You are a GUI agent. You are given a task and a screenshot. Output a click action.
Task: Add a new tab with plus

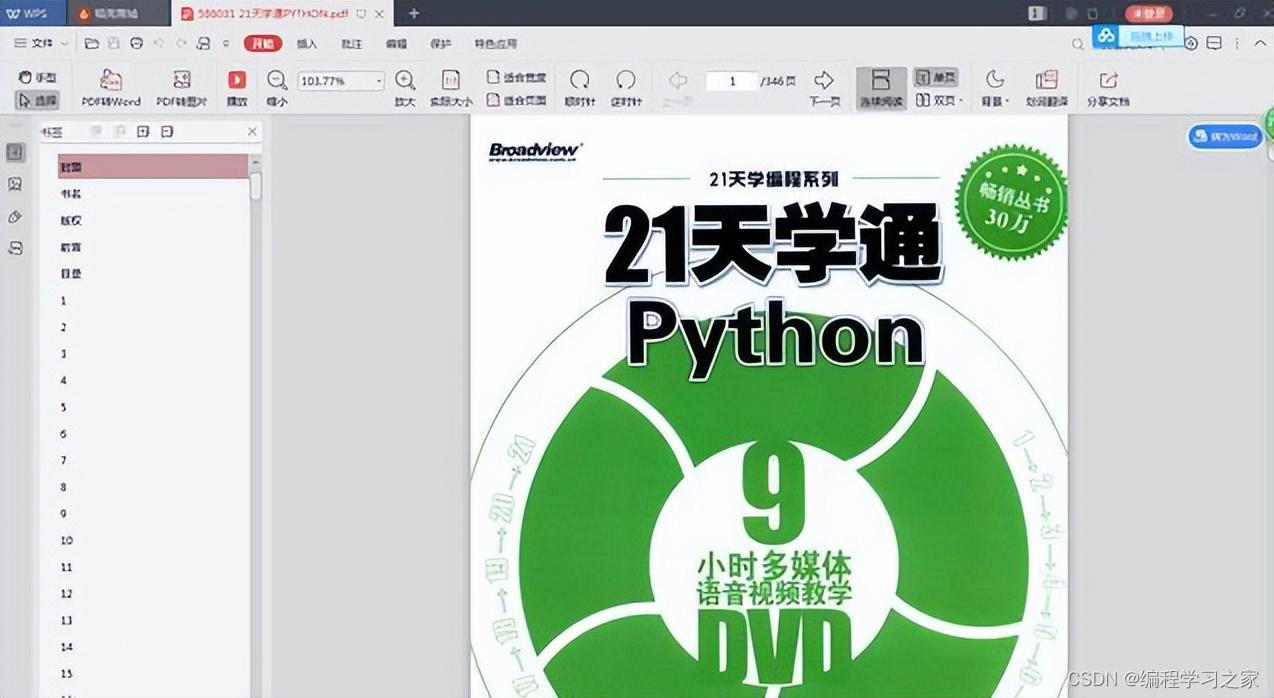click(x=414, y=13)
